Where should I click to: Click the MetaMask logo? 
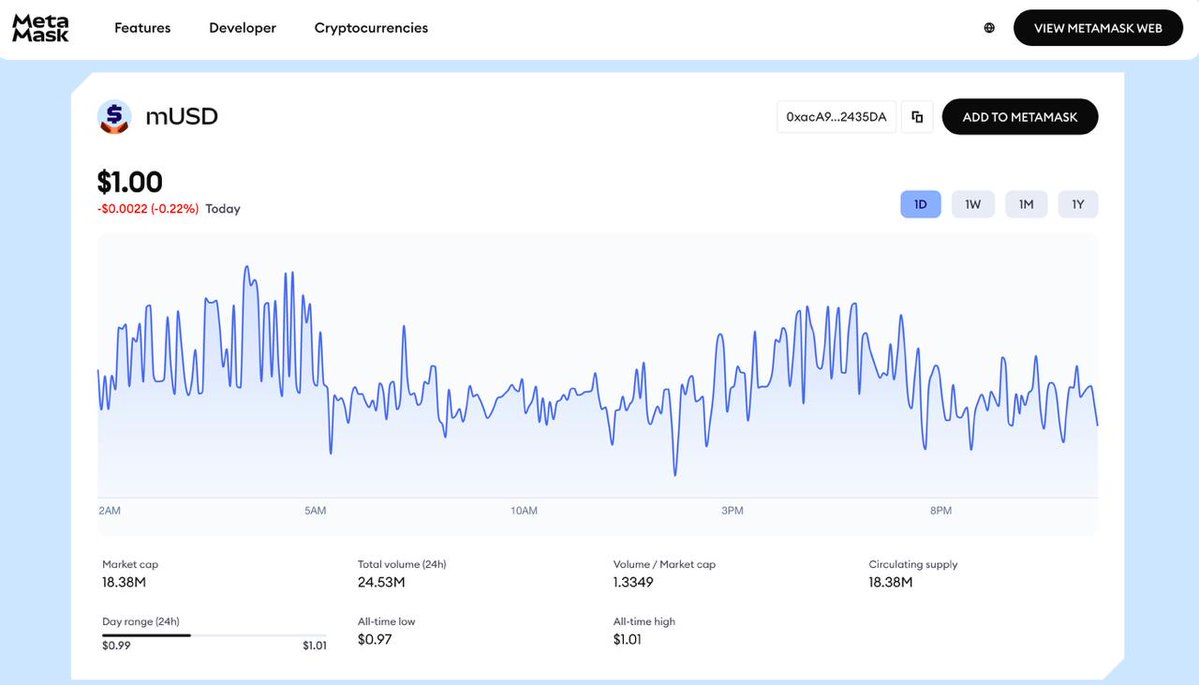pos(41,28)
